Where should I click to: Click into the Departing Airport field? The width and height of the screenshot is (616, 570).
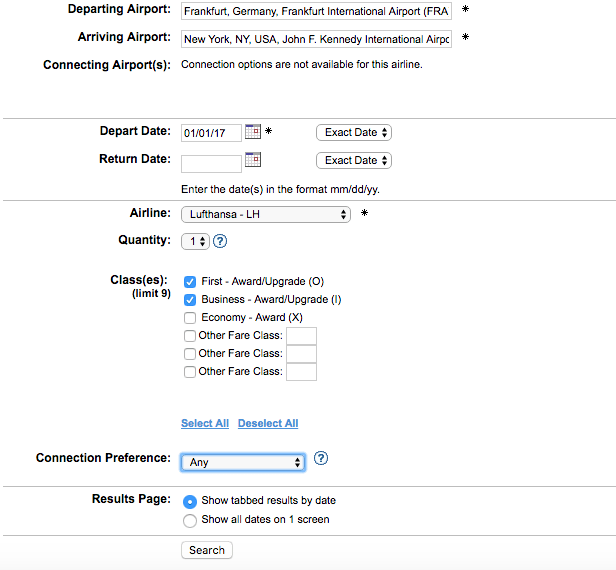[x=316, y=12]
